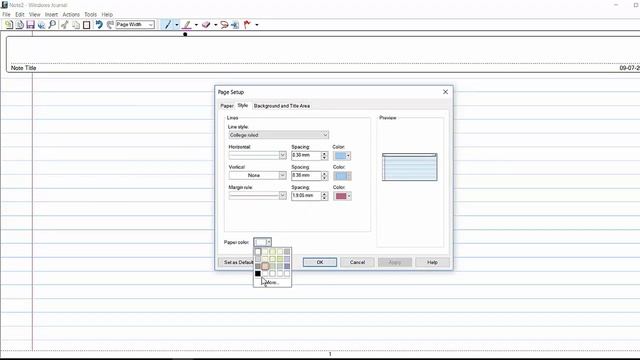Click the Cut scissors icon

64,25
